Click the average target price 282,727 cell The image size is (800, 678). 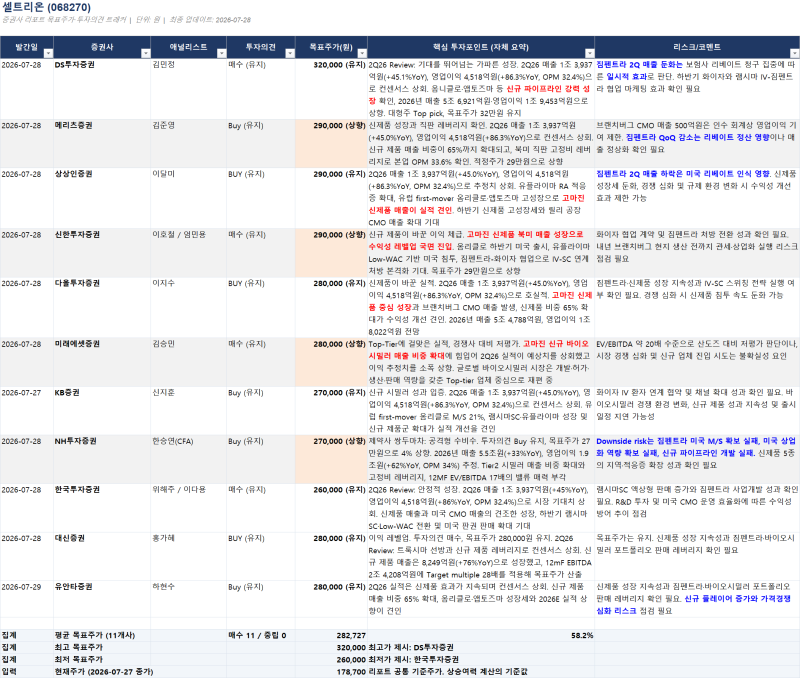tap(331, 635)
